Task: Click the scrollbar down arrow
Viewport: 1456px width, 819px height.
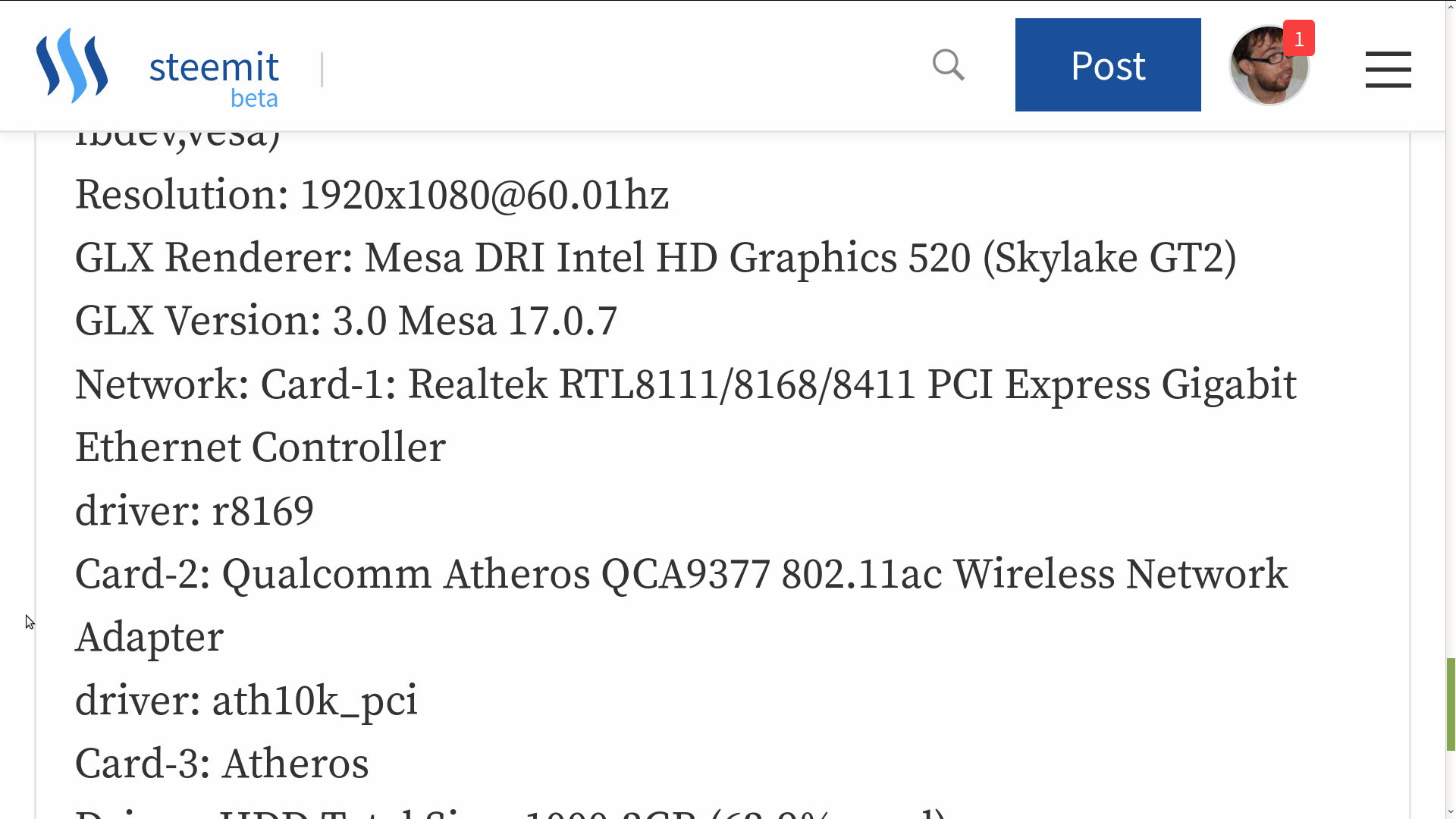Action: (x=1451, y=811)
